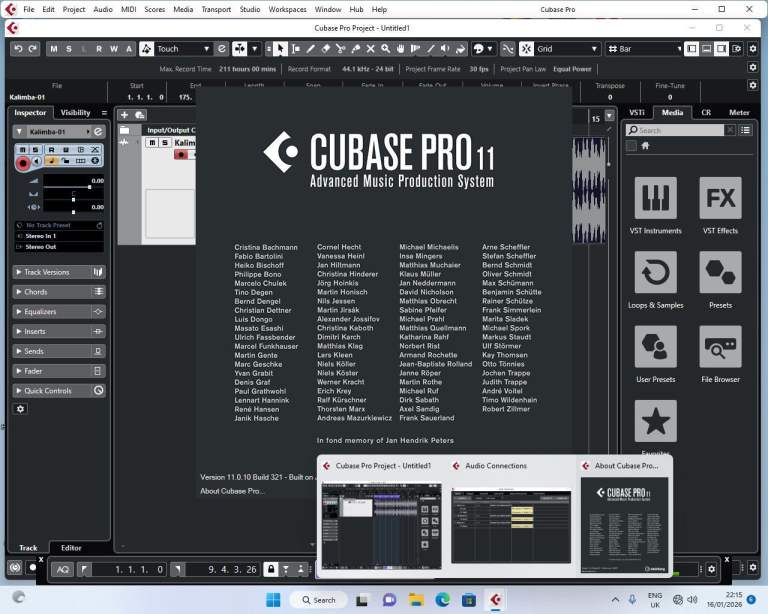Click the Add Track plus button
This screenshot has height=614, width=768.
coord(125,115)
